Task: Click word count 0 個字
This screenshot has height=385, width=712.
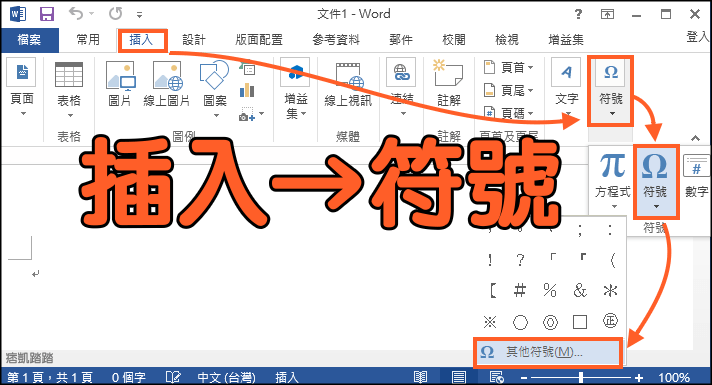Action: (129, 377)
